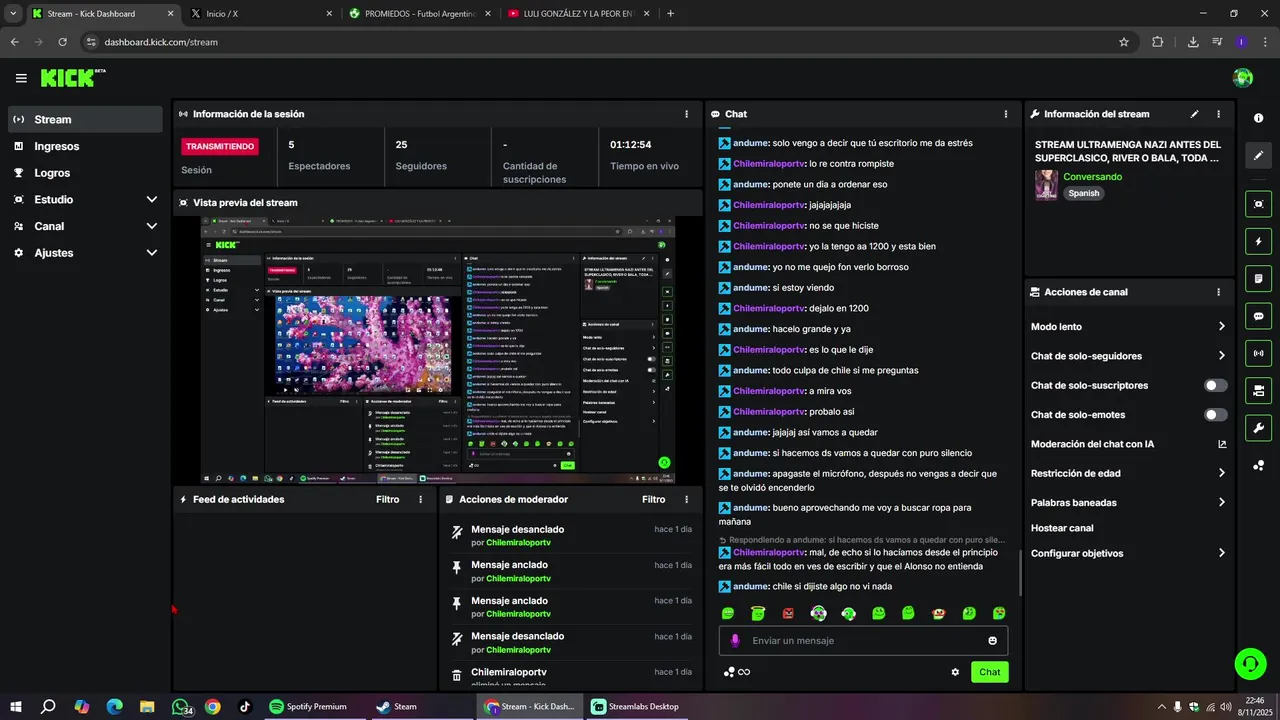The image size is (1280, 720).
Task: Switch to Inicio / X browser tab
Action: point(261,14)
